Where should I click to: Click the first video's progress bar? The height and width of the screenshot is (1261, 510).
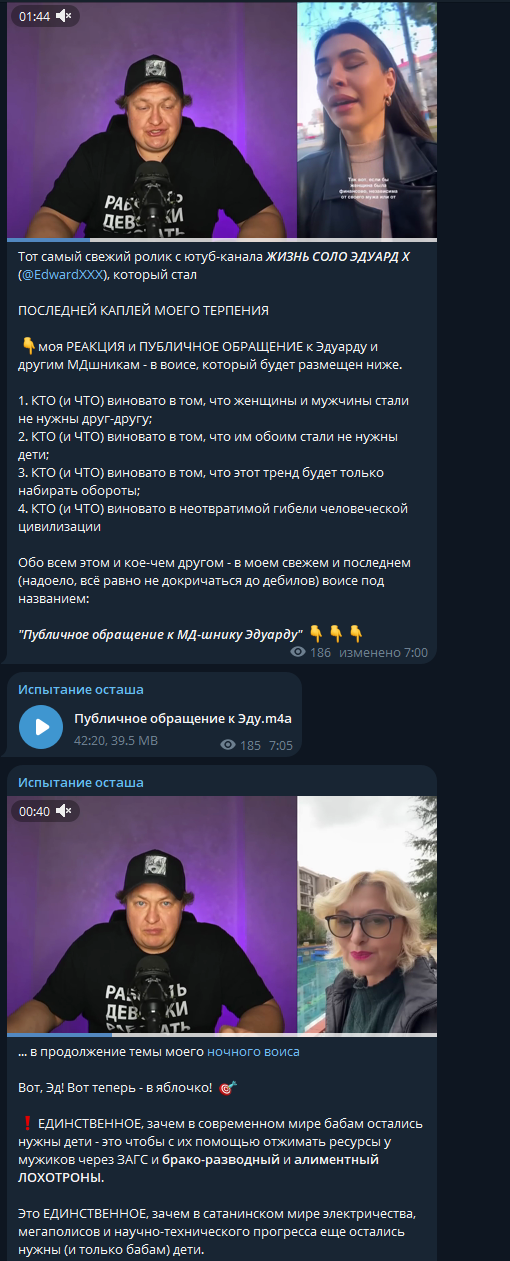pyautogui.click(x=222, y=241)
